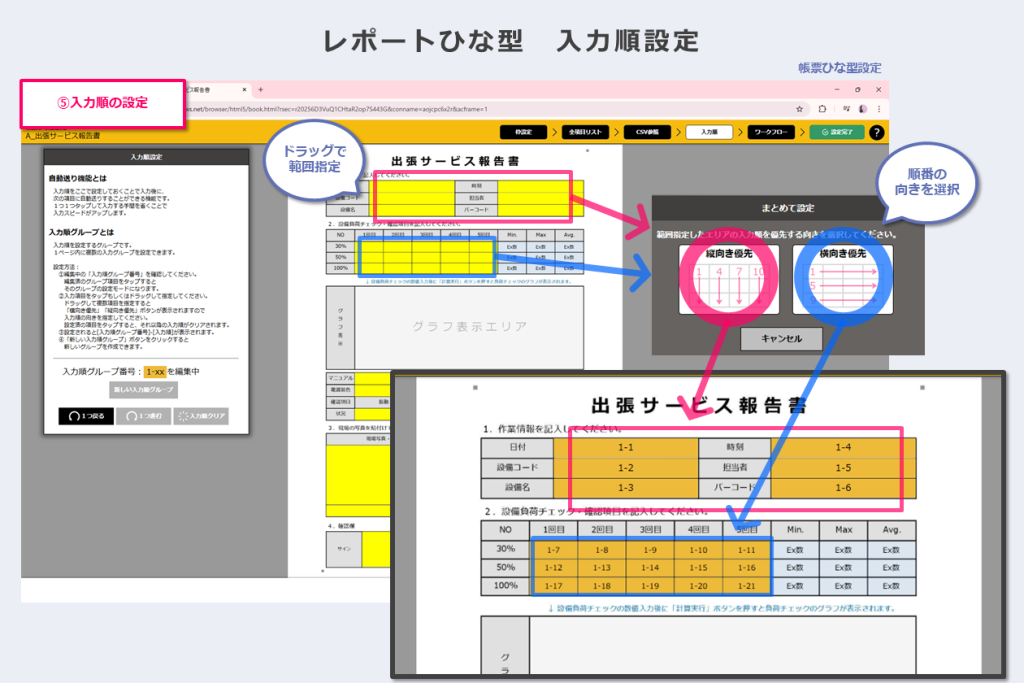Open a new browser tab with plus
Image resolution: width=1024 pixels, height=683 pixels.
coord(261,89)
